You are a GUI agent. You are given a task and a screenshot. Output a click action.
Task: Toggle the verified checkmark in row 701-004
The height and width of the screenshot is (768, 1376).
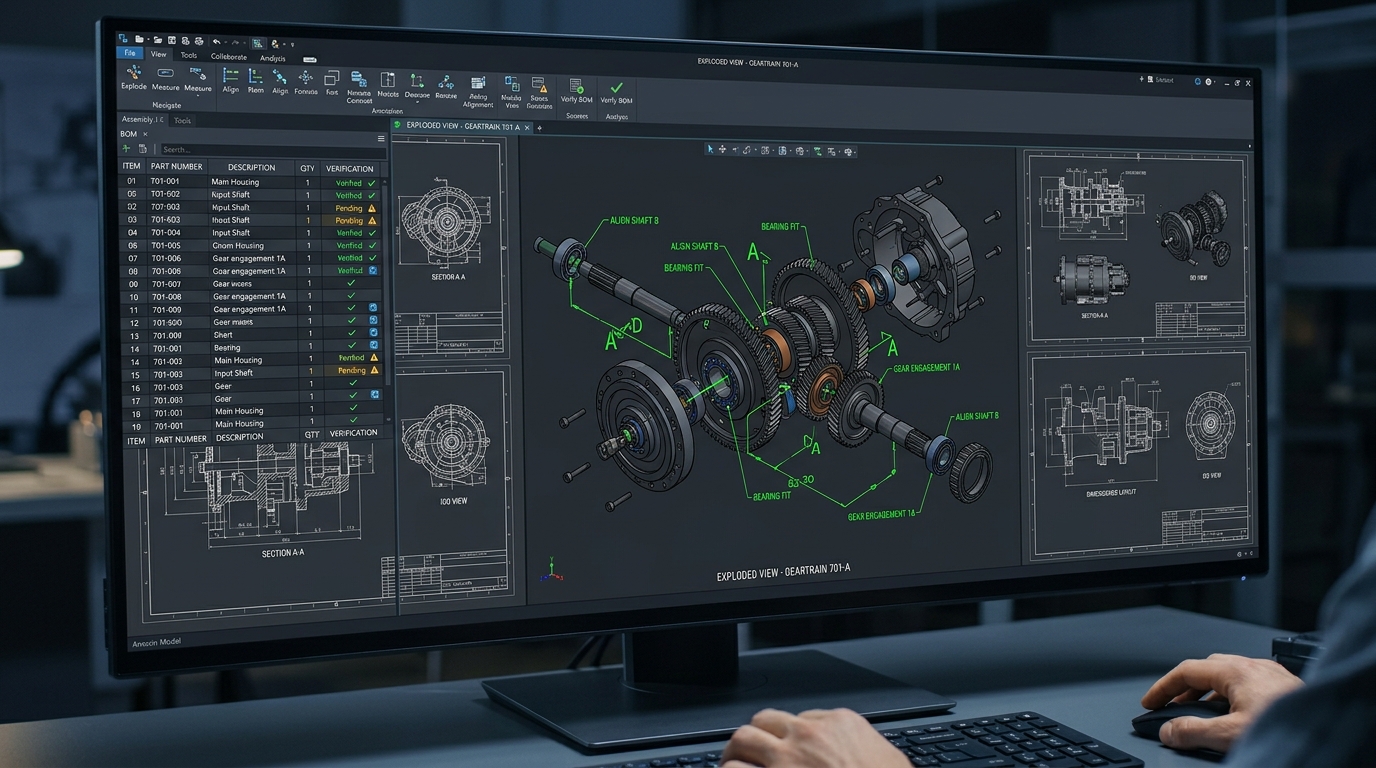click(372, 233)
